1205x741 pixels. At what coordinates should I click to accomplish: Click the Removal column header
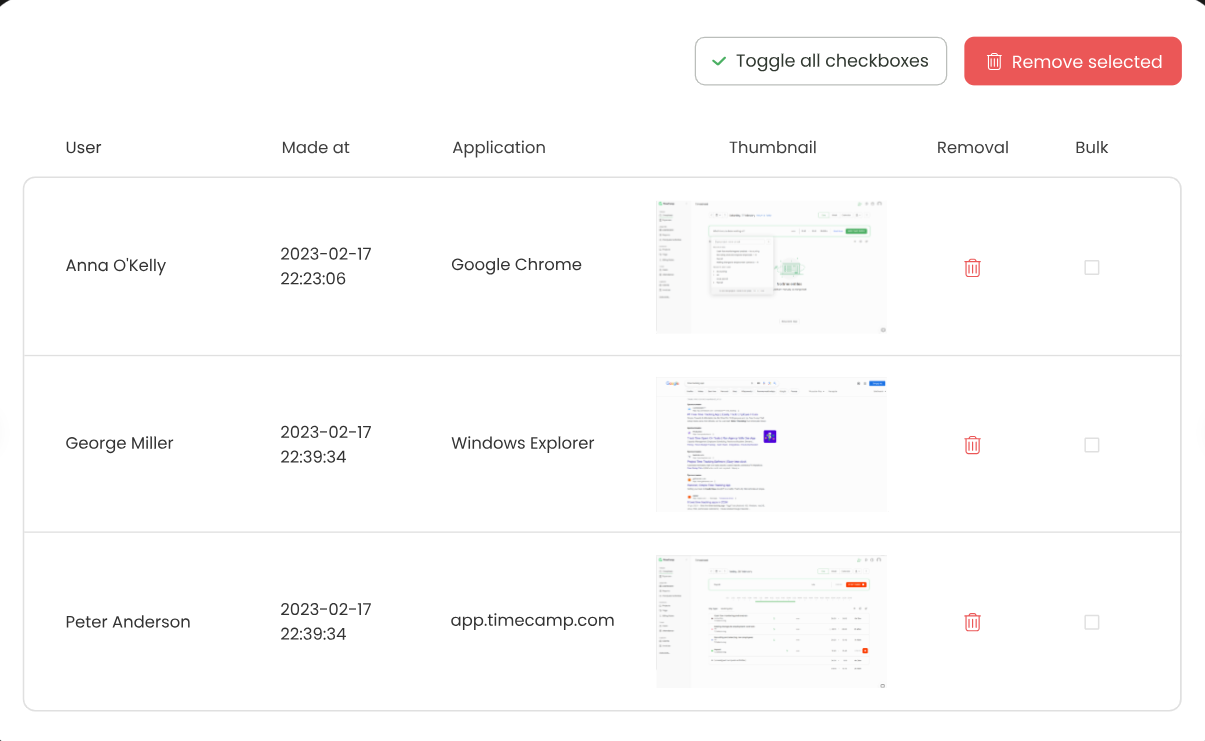click(972, 148)
